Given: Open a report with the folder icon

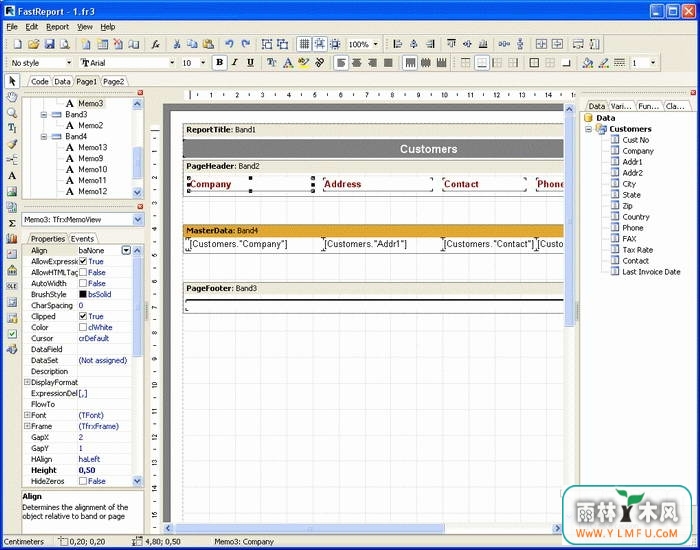Looking at the screenshot, I should [x=33, y=44].
